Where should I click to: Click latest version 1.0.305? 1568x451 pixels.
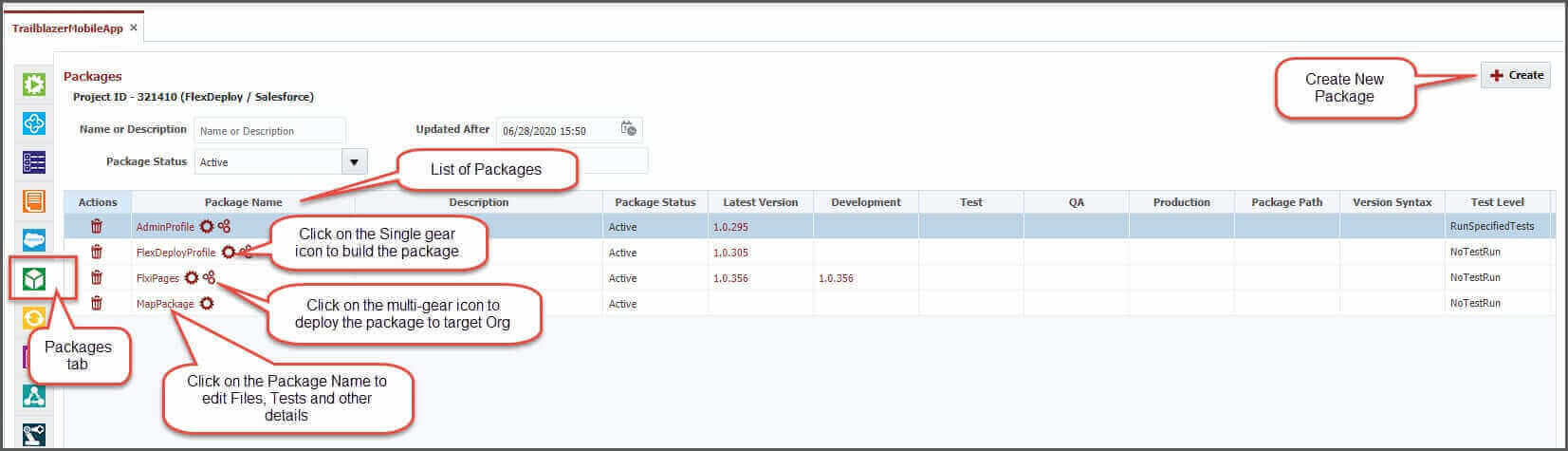pos(730,253)
